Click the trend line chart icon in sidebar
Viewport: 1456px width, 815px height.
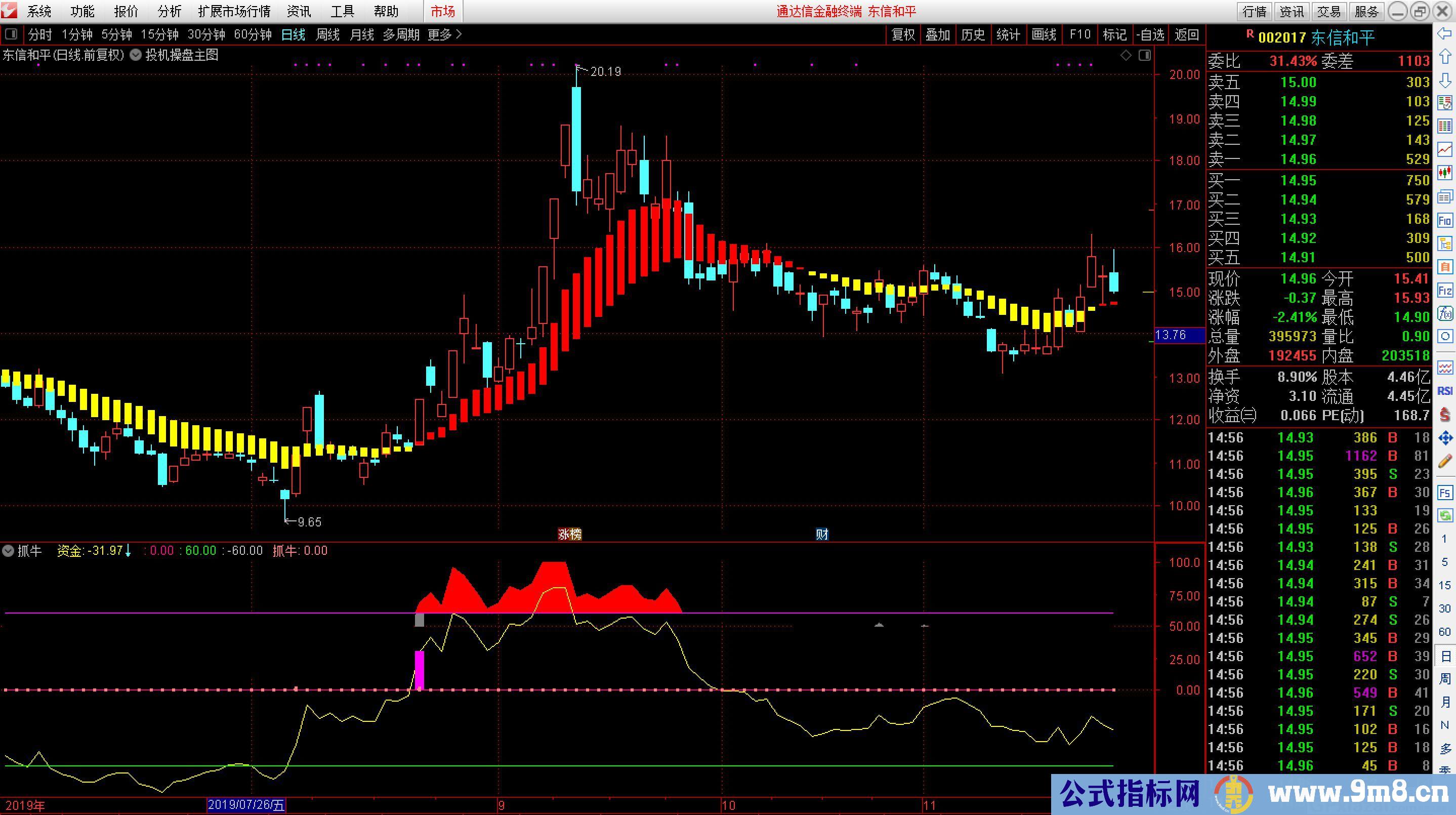coord(1445,149)
